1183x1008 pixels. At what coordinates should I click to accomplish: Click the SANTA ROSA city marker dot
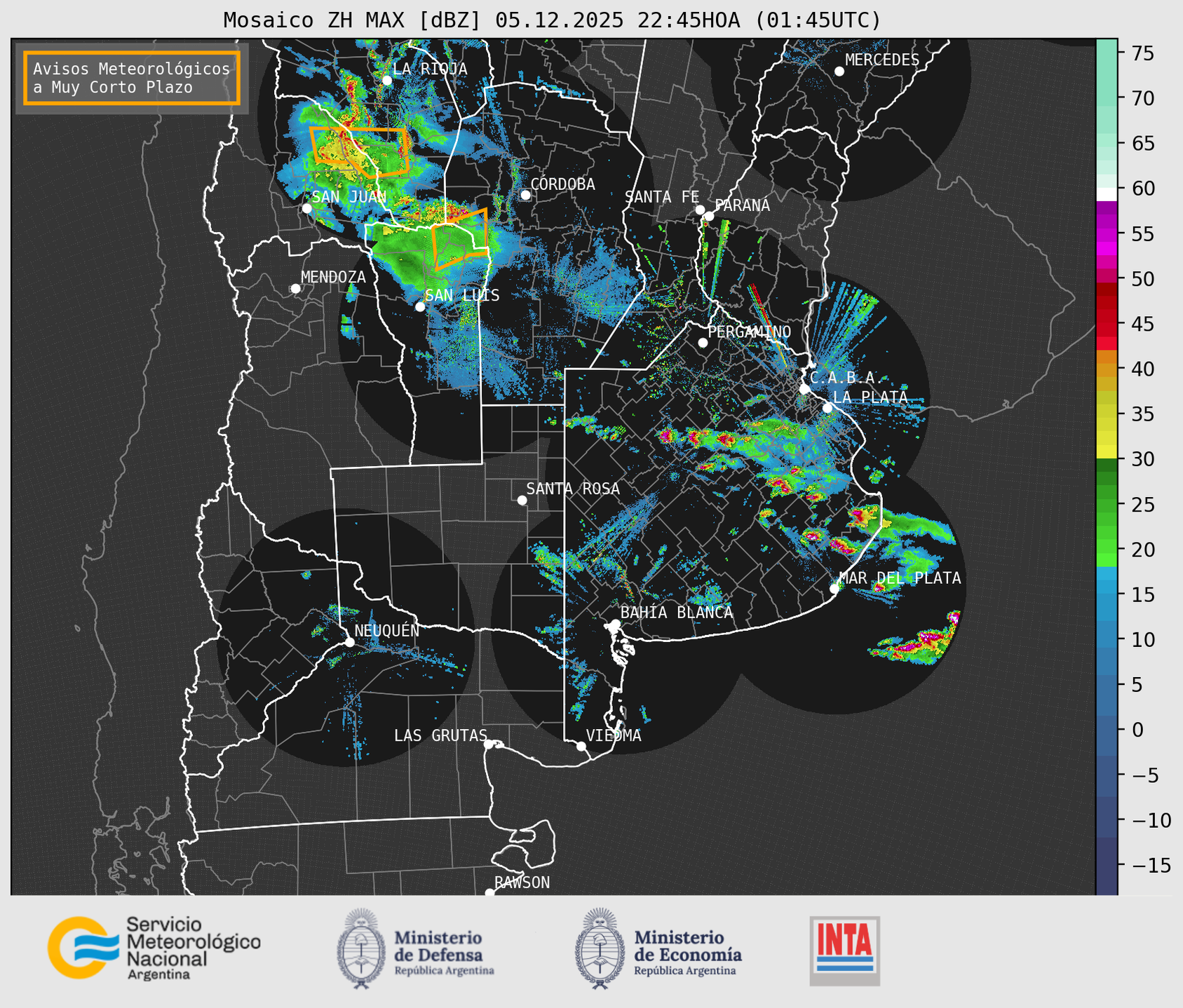[x=522, y=500]
